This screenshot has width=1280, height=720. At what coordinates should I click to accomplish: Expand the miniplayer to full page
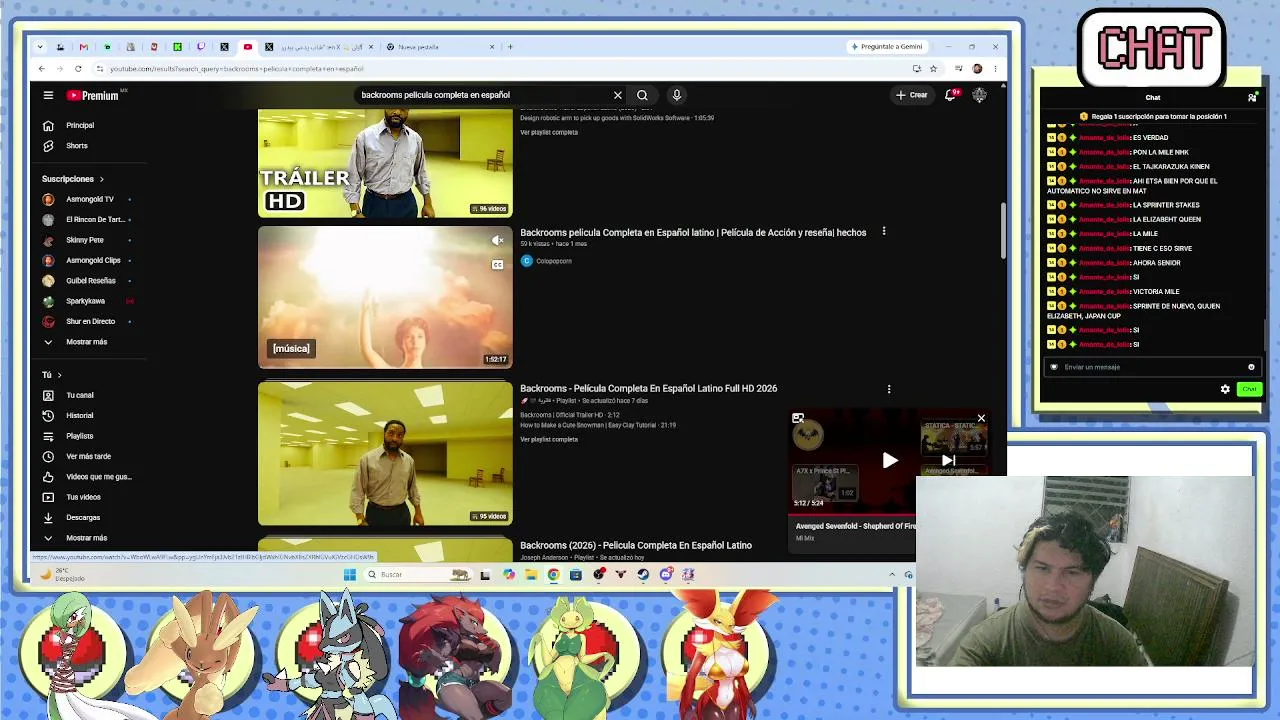(x=798, y=418)
